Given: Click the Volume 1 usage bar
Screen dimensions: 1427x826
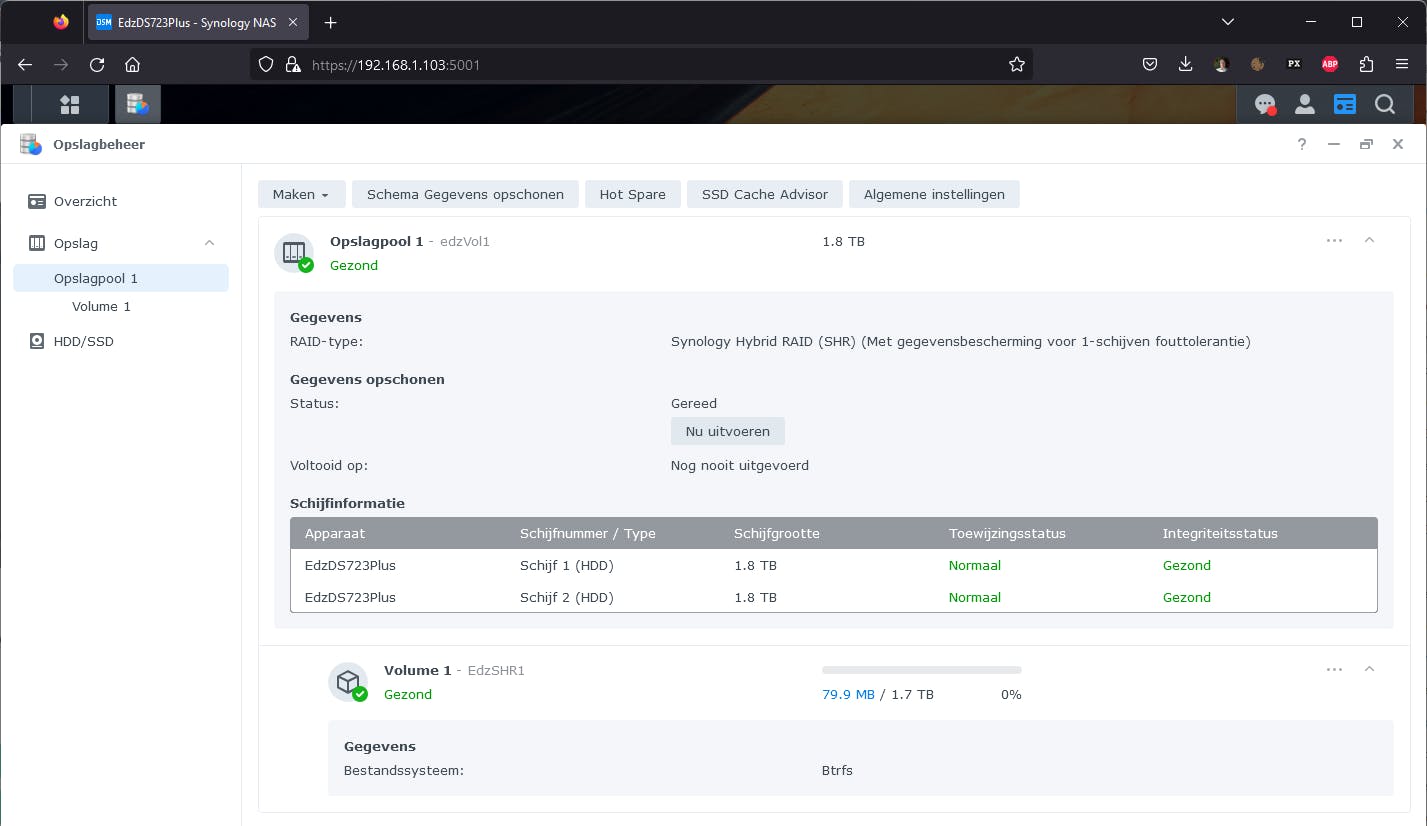Looking at the screenshot, I should (x=921, y=670).
